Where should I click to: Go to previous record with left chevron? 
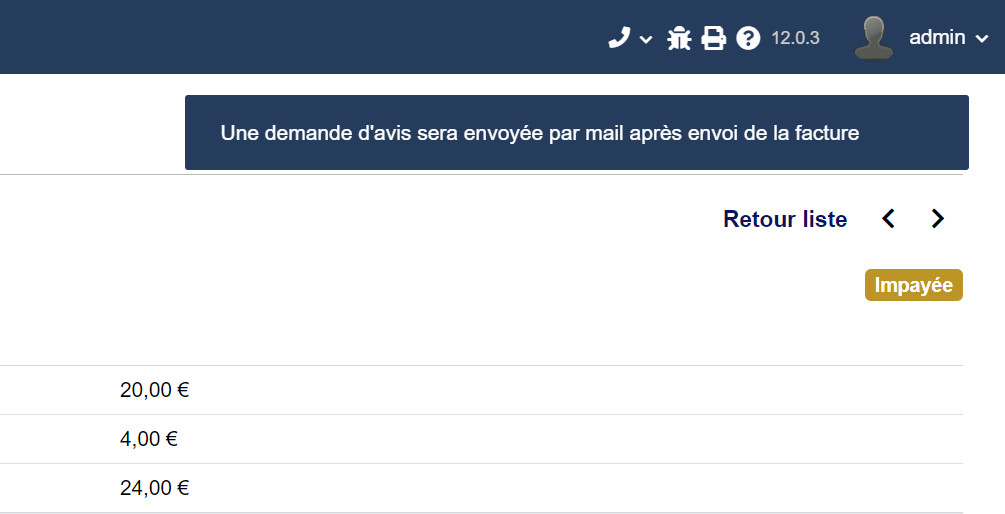pyautogui.click(x=888, y=219)
